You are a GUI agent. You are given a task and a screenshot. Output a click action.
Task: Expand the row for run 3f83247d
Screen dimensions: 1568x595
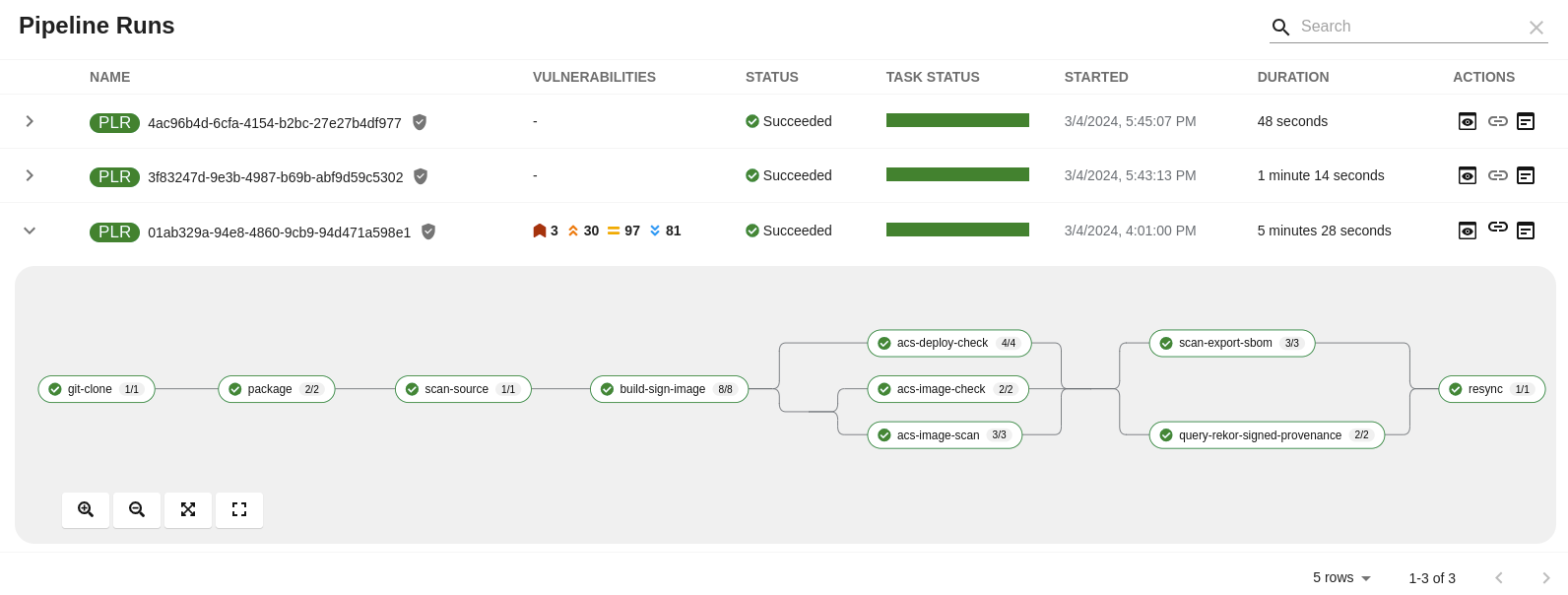30,175
